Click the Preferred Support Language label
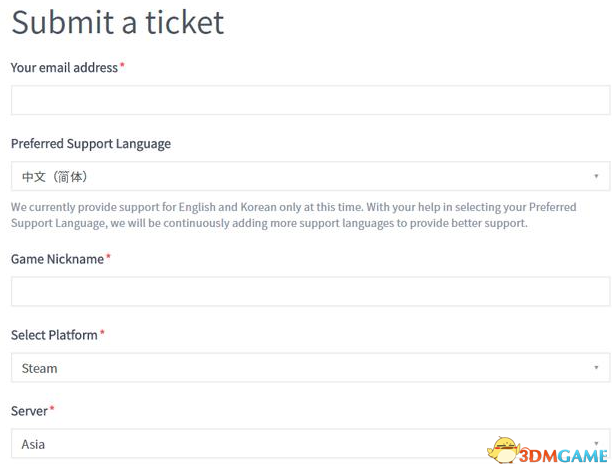This screenshot has height=469, width=612. [x=91, y=144]
